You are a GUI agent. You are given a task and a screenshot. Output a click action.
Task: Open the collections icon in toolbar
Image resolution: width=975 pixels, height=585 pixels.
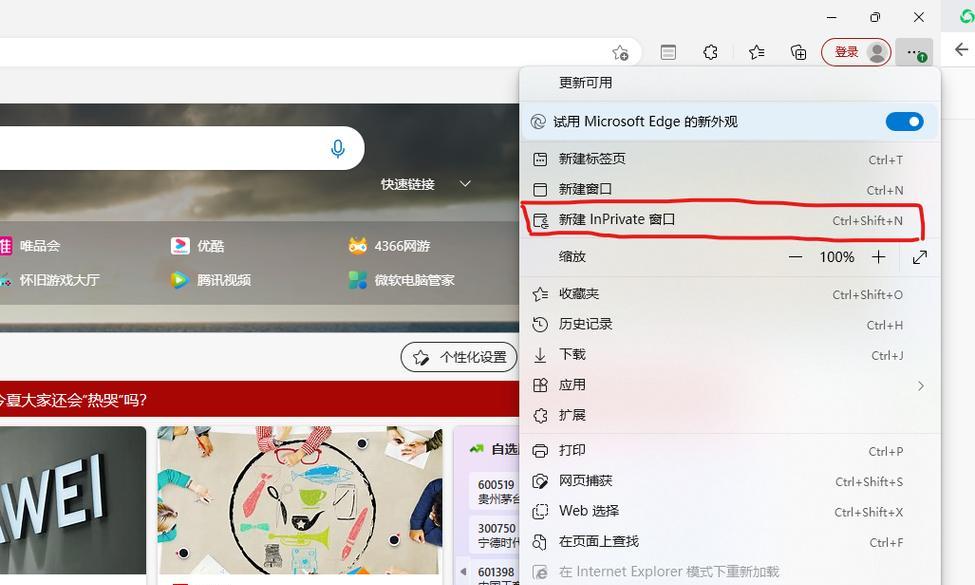coord(798,52)
